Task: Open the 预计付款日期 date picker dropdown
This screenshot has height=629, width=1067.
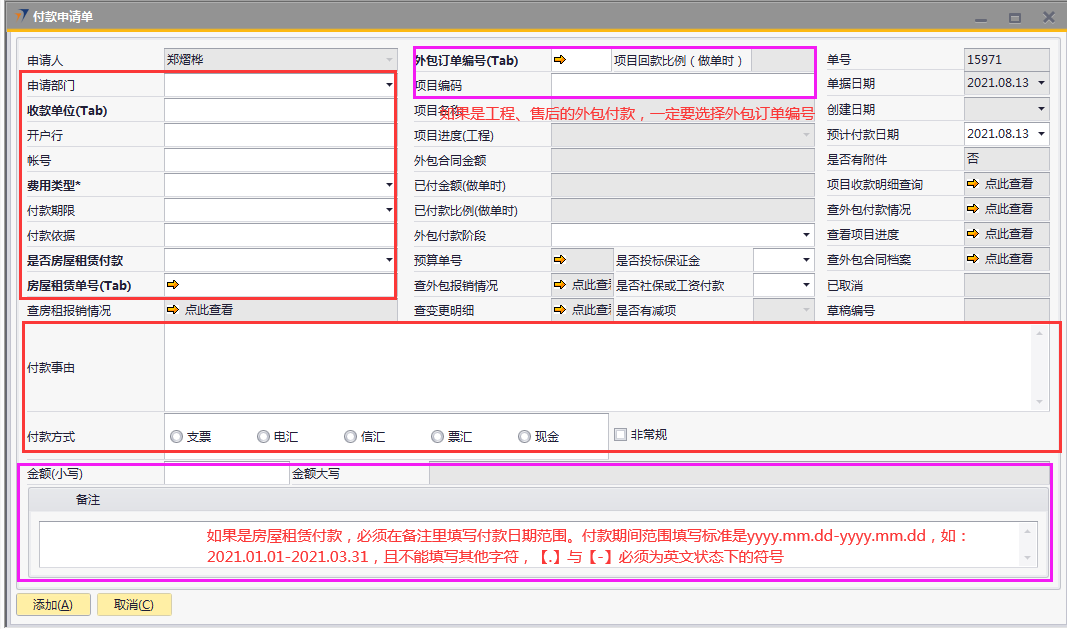Action: 1042,134
